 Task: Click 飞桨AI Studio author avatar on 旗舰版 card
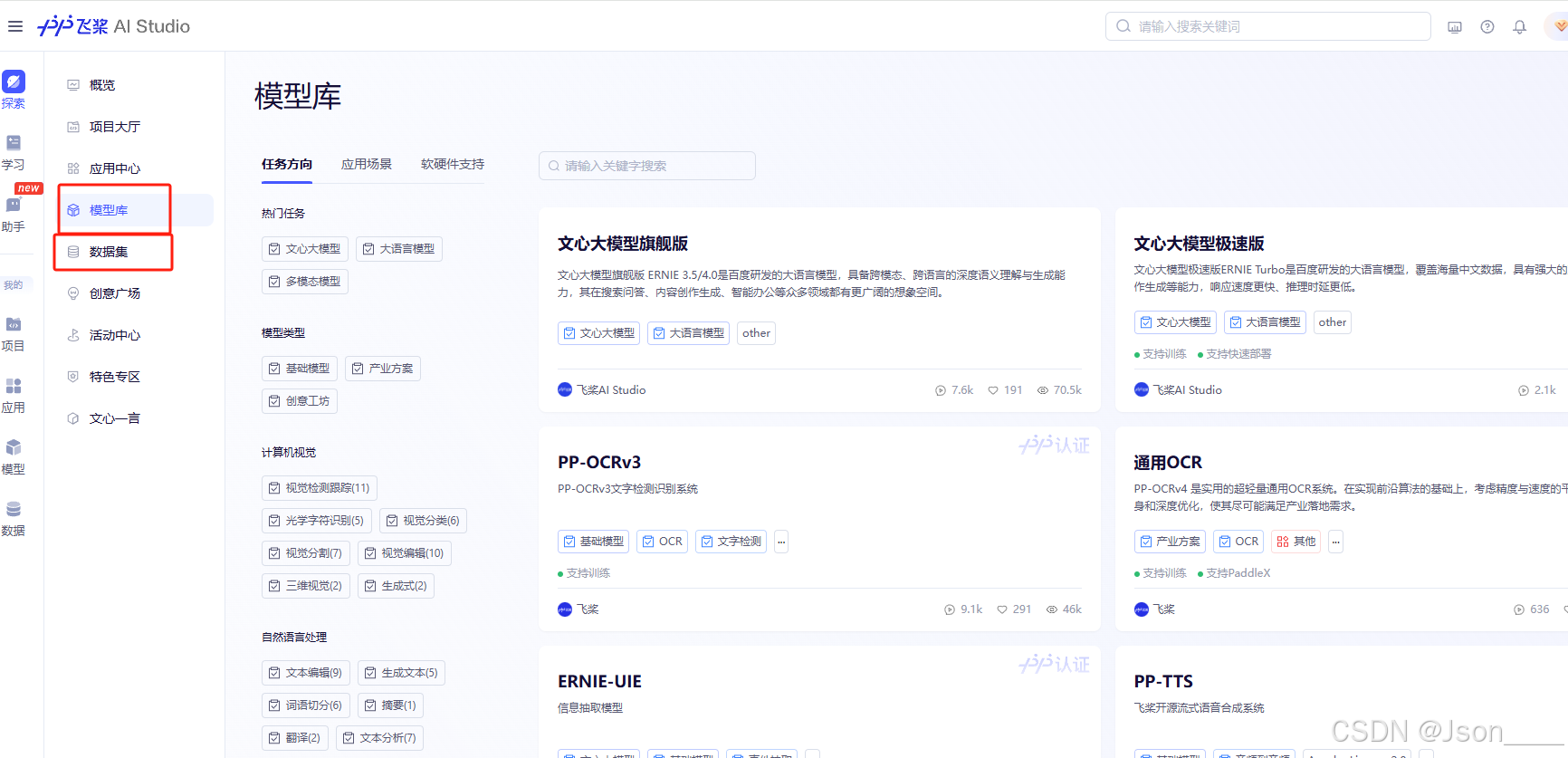[x=565, y=389]
